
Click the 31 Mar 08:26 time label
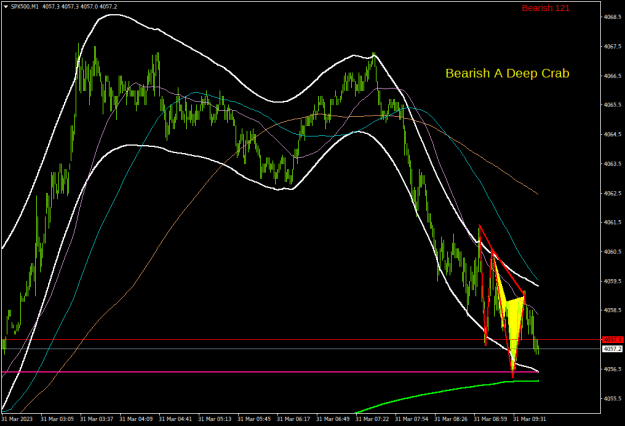point(451,419)
